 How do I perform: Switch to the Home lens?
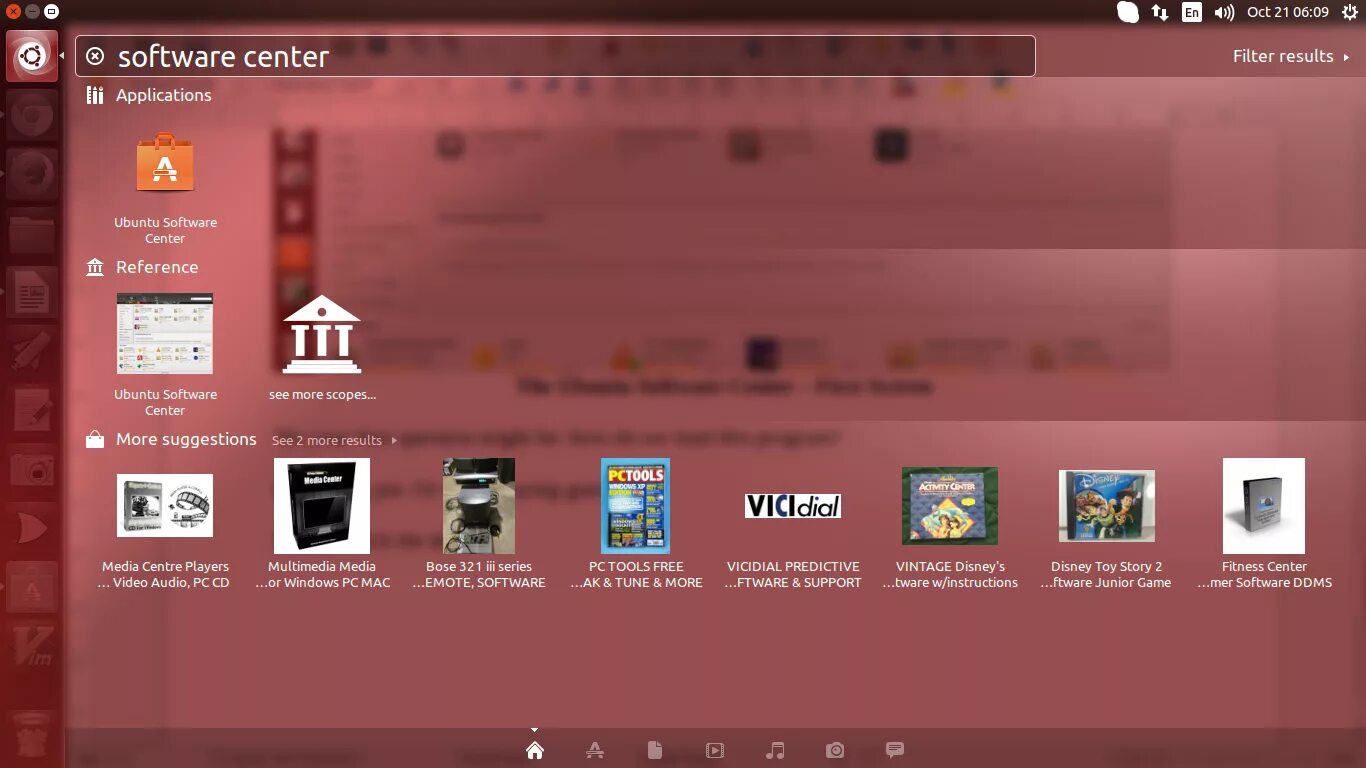535,750
